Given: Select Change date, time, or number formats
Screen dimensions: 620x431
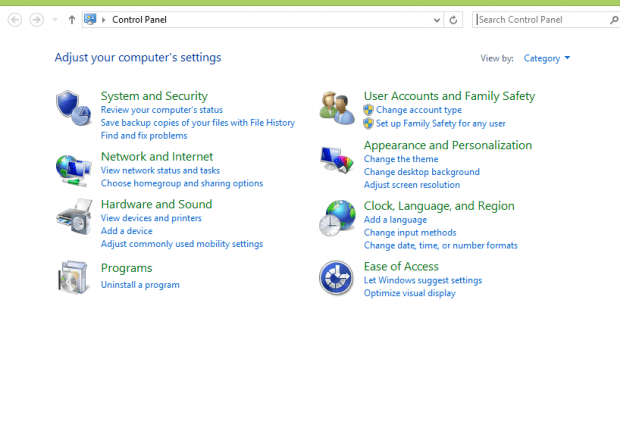Looking at the screenshot, I should click(x=440, y=246).
